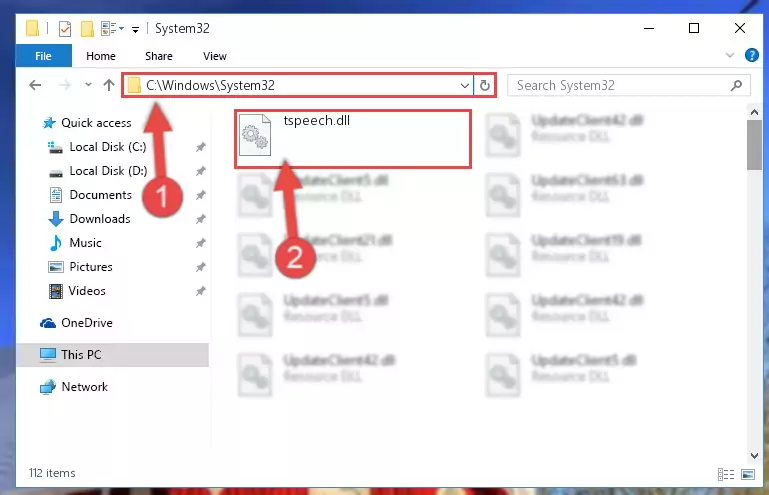
Task: Click the Forward navigation arrow
Action: coord(64,85)
